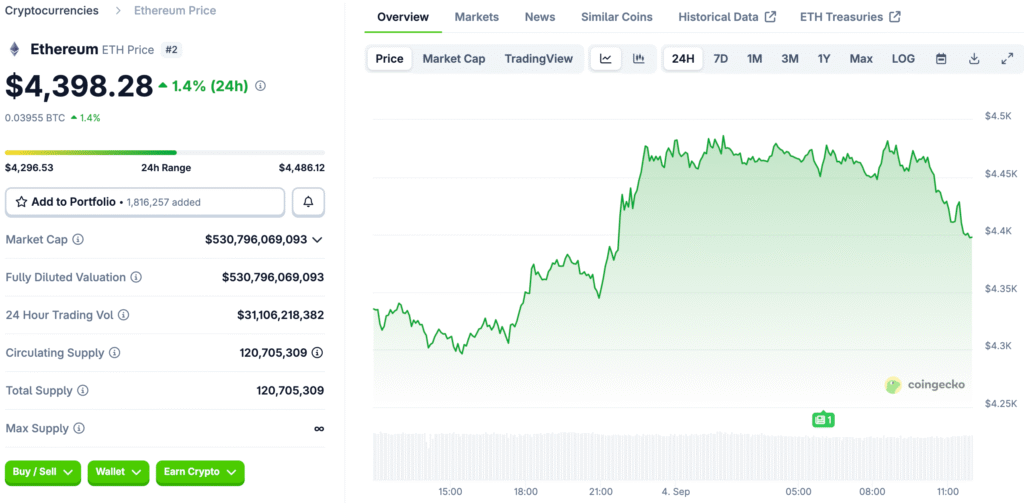This screenshot has width=1024, height=503.
Task: Click the news event marker on chart
Action: coord(822,419)
